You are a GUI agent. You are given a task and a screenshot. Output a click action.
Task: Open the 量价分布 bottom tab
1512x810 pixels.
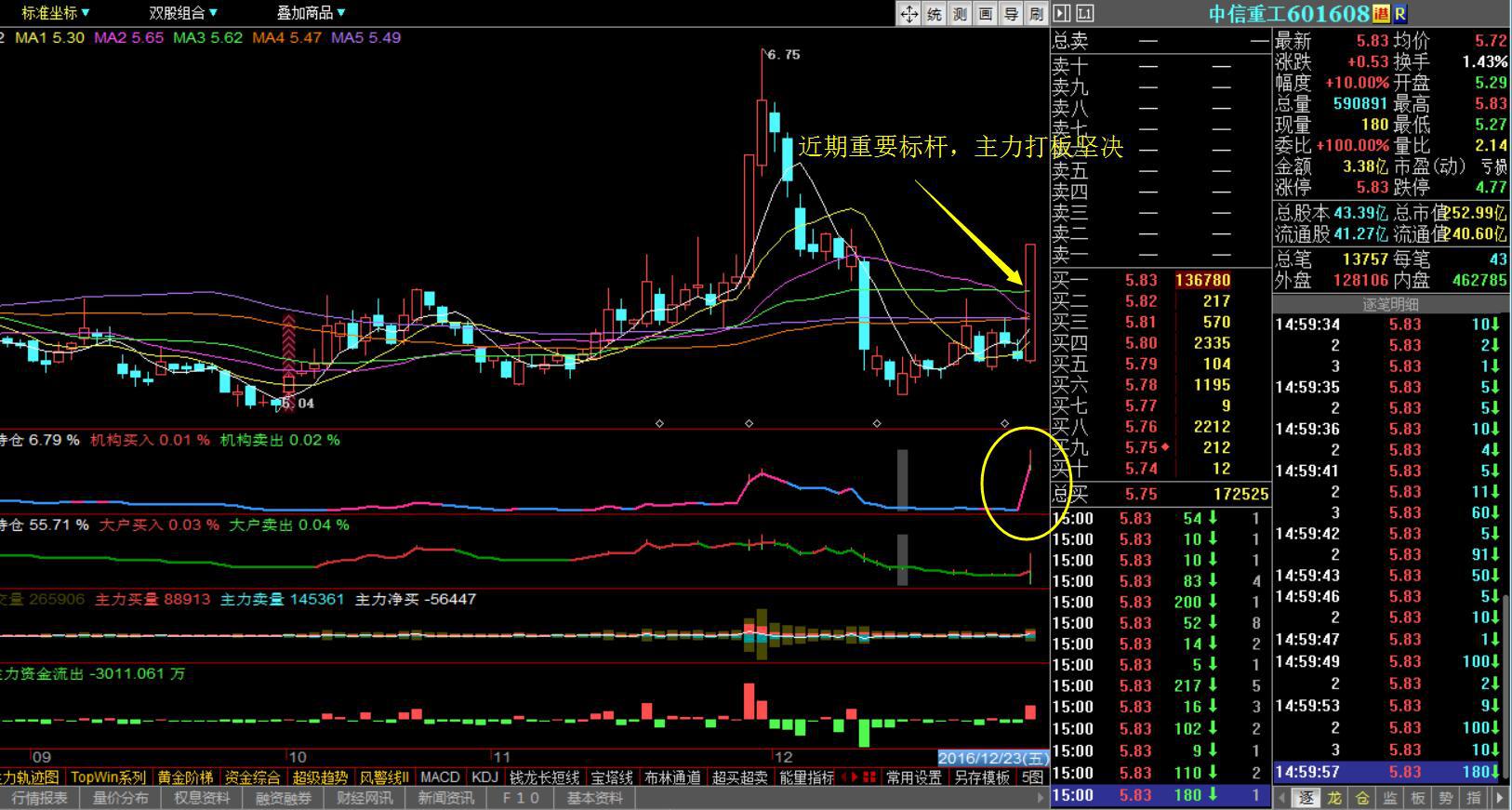[x=120, y=798]
